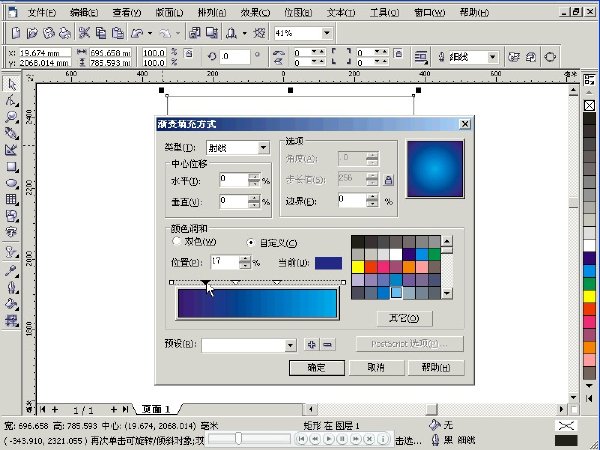Viewport: 600px width, 450px height.
Task: Click the no-color X swatch in palette
Action: 589,105
